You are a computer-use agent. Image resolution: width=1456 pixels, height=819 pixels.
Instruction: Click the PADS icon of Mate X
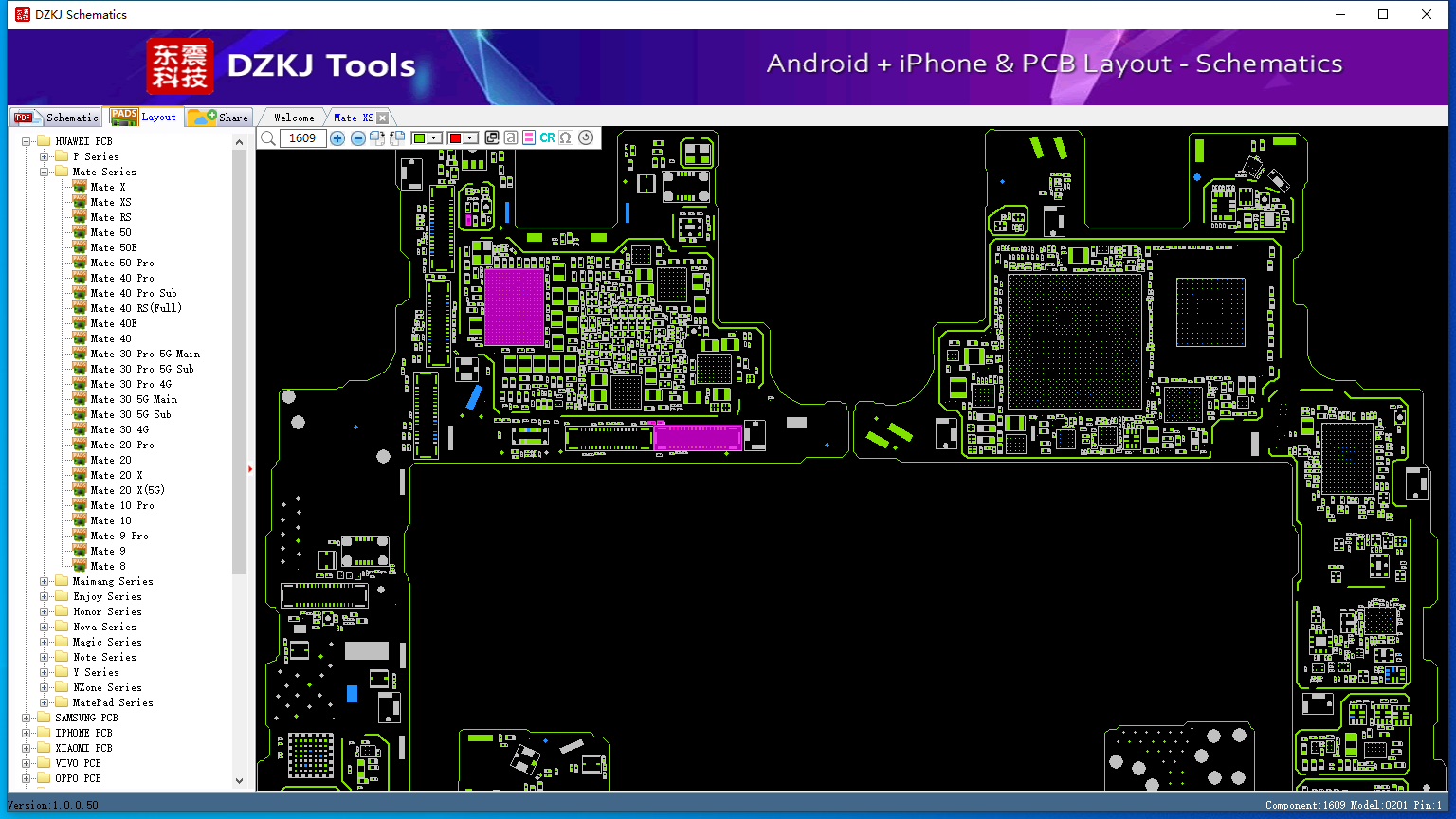[x=80, y=187]
